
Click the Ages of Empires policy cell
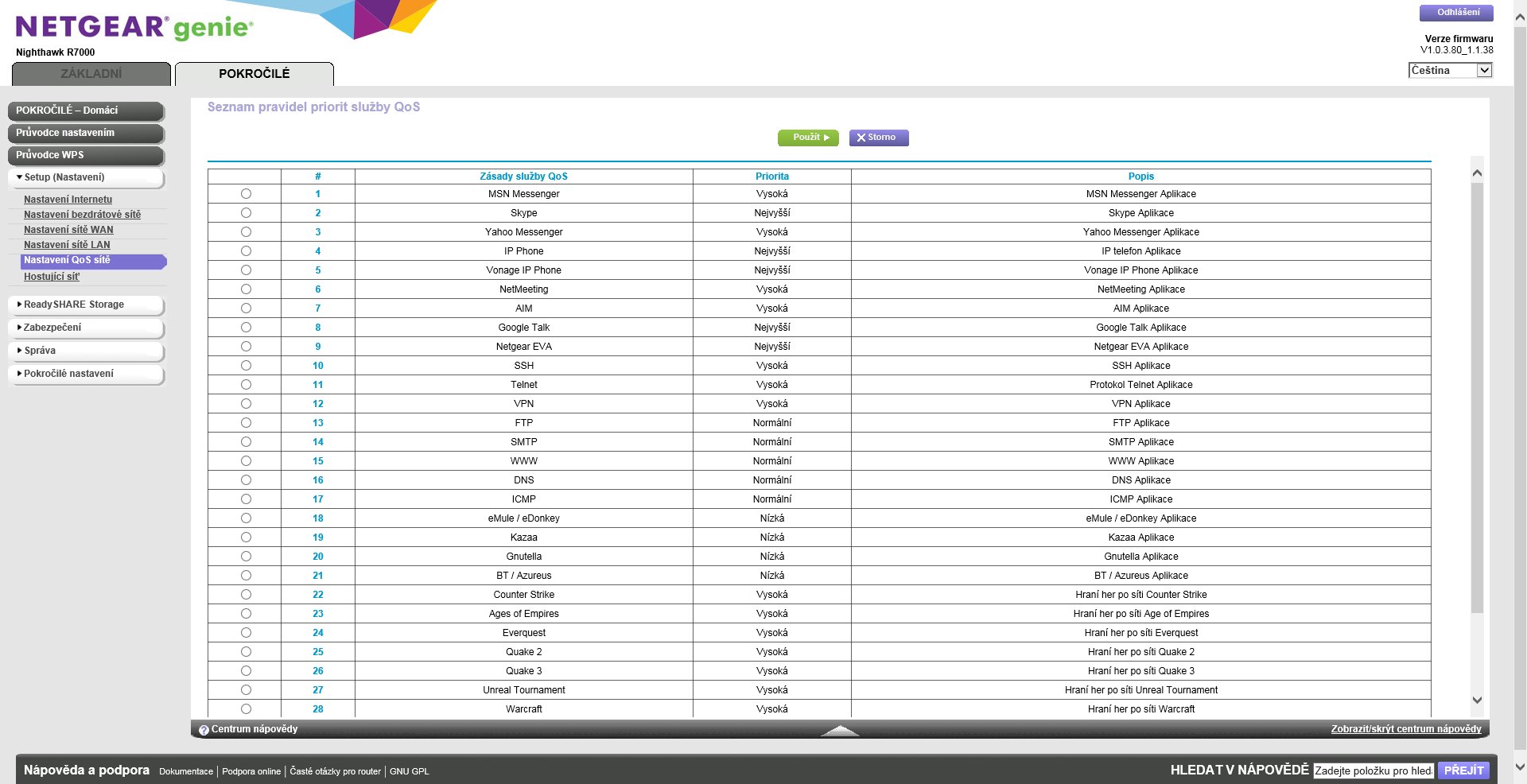click(524, 614)
